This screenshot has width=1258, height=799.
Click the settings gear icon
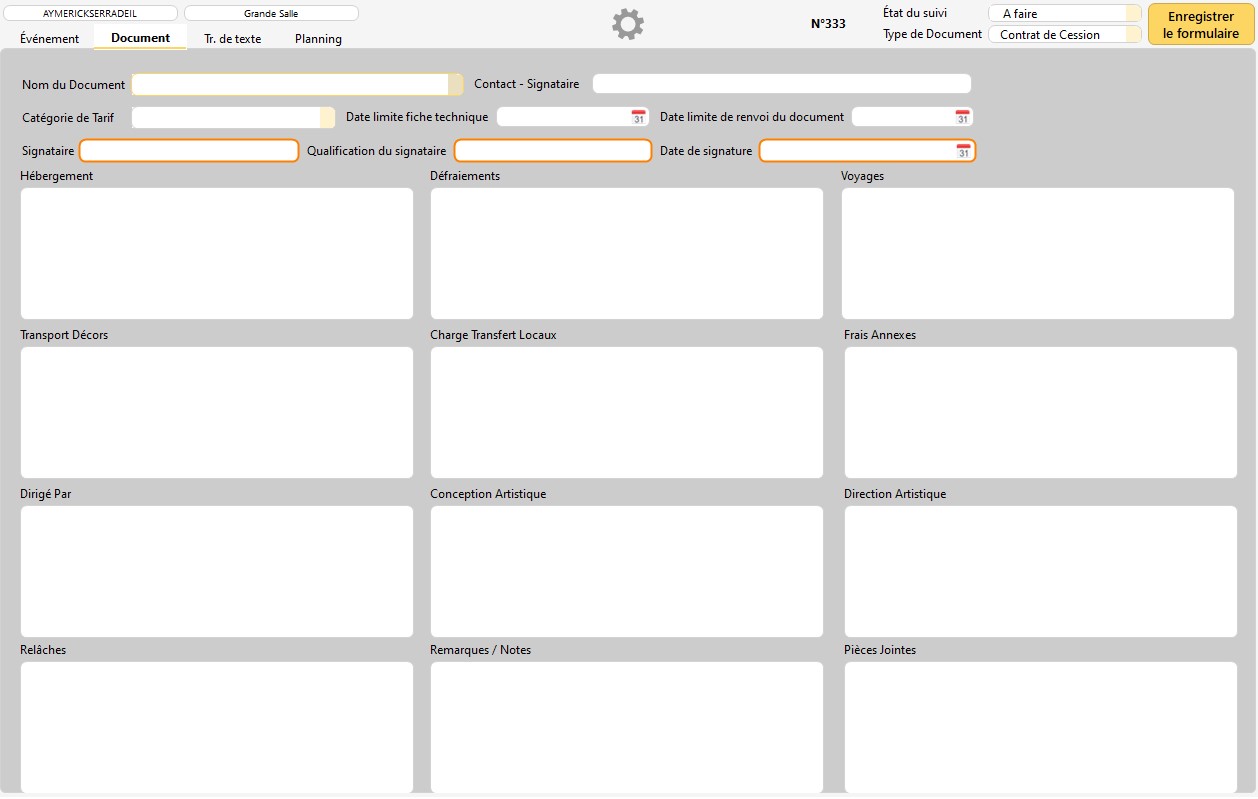tap(628, 25)
